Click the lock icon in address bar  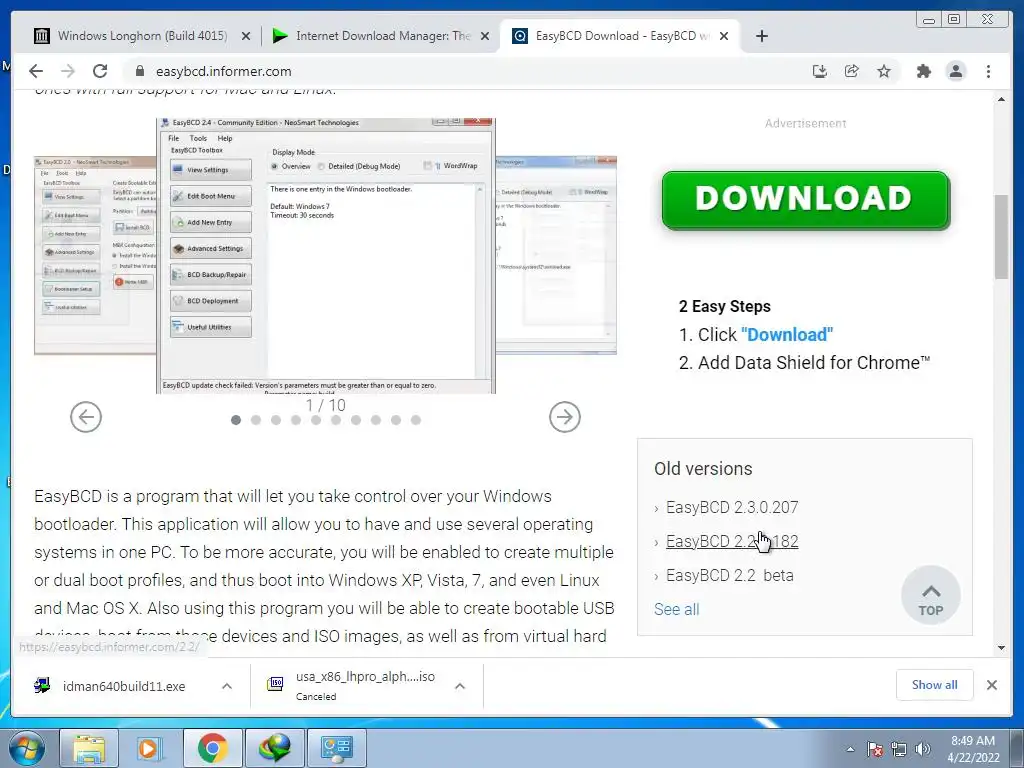point(138,71)
